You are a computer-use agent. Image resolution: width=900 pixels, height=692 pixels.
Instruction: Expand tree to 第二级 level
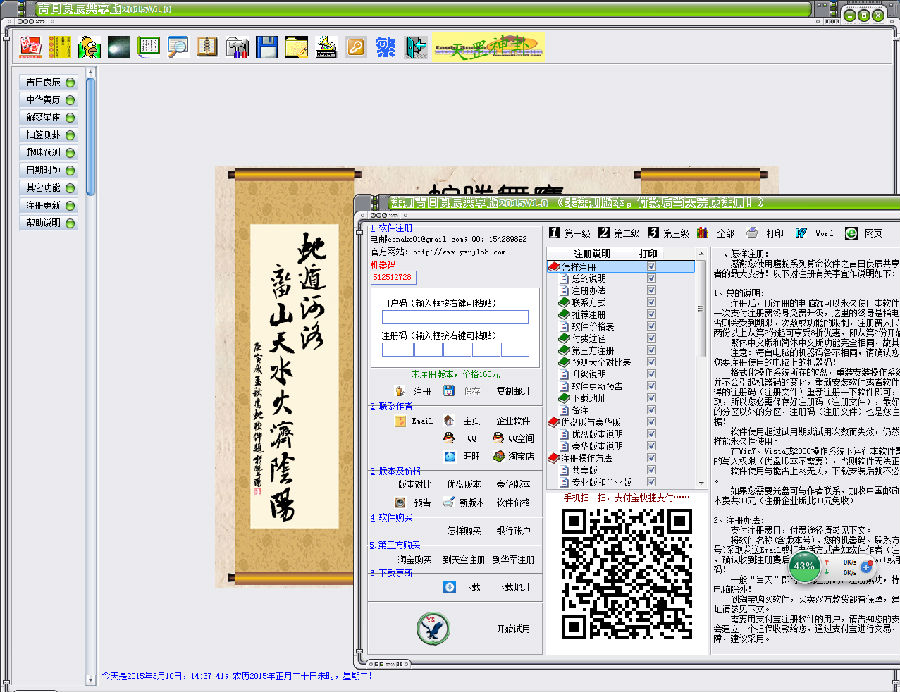[622, 233]
